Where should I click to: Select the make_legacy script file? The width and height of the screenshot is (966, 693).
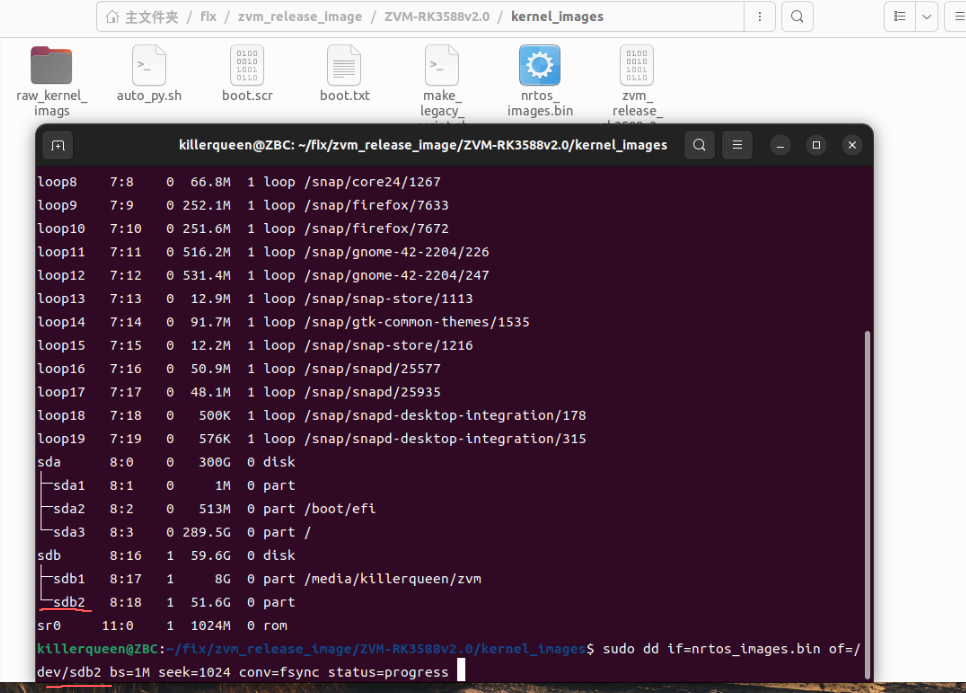click(x=441, y=66)
